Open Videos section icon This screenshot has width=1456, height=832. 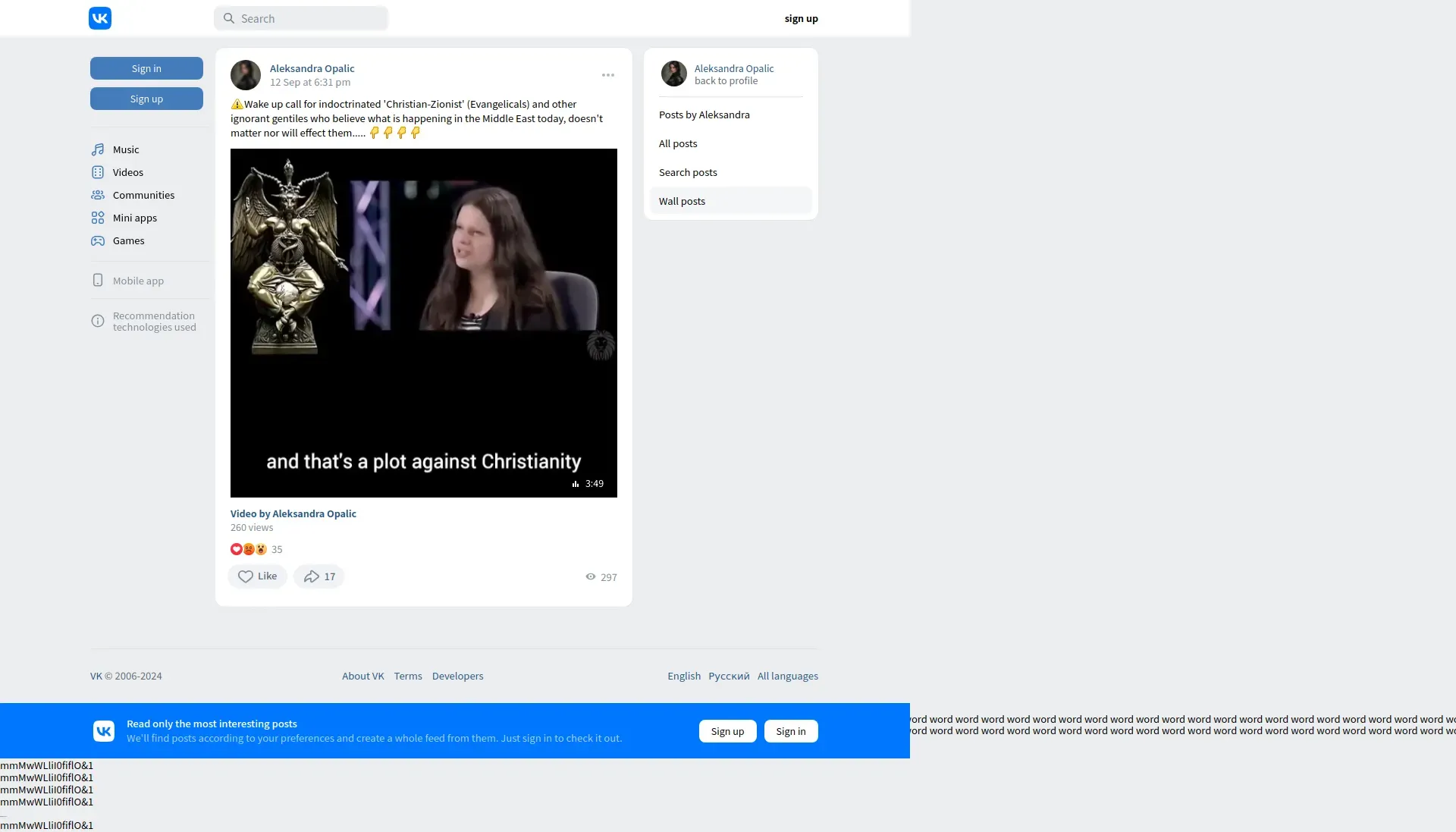pos(98,172)
